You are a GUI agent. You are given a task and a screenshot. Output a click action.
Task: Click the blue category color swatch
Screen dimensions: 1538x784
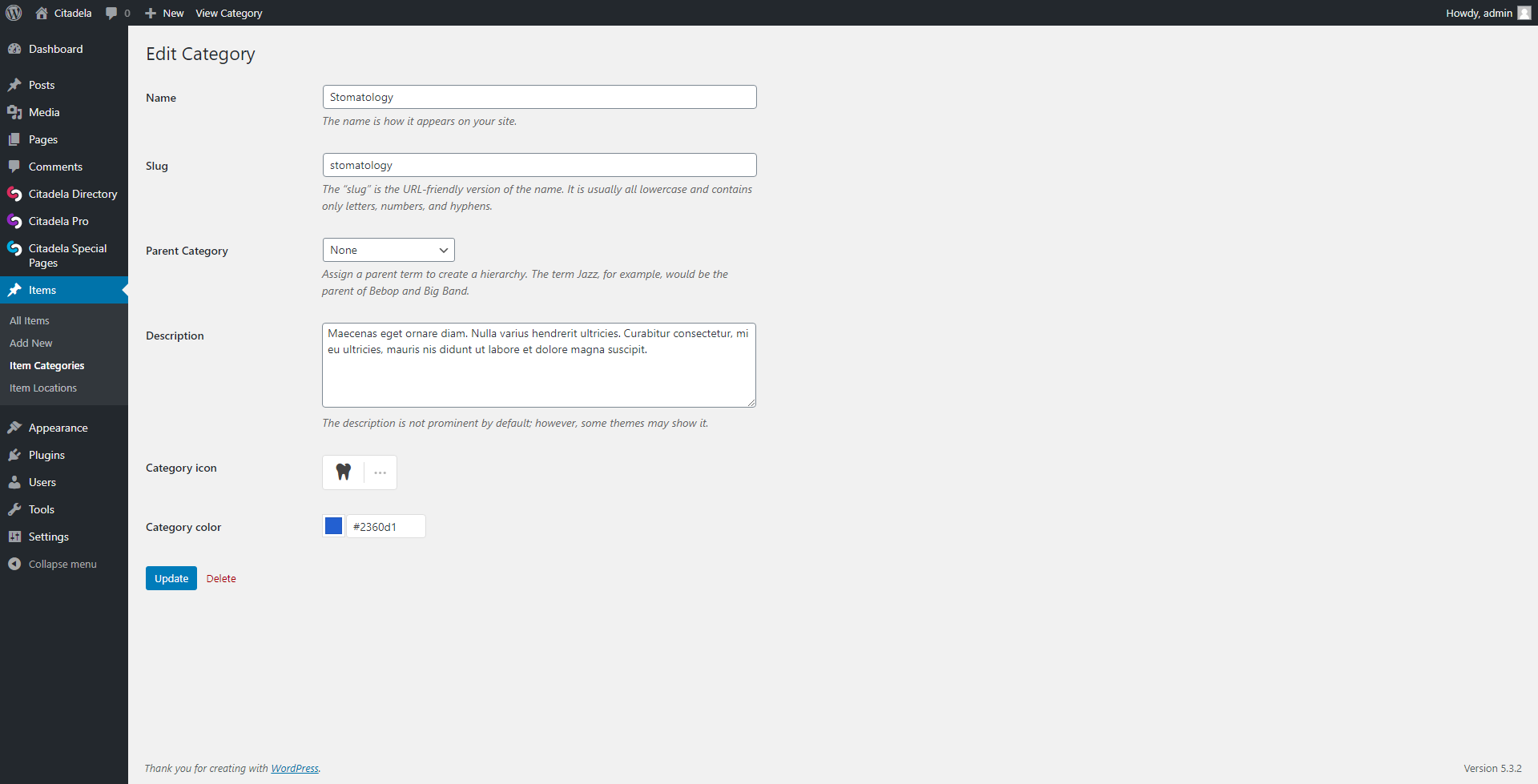[x=334, y=526]
